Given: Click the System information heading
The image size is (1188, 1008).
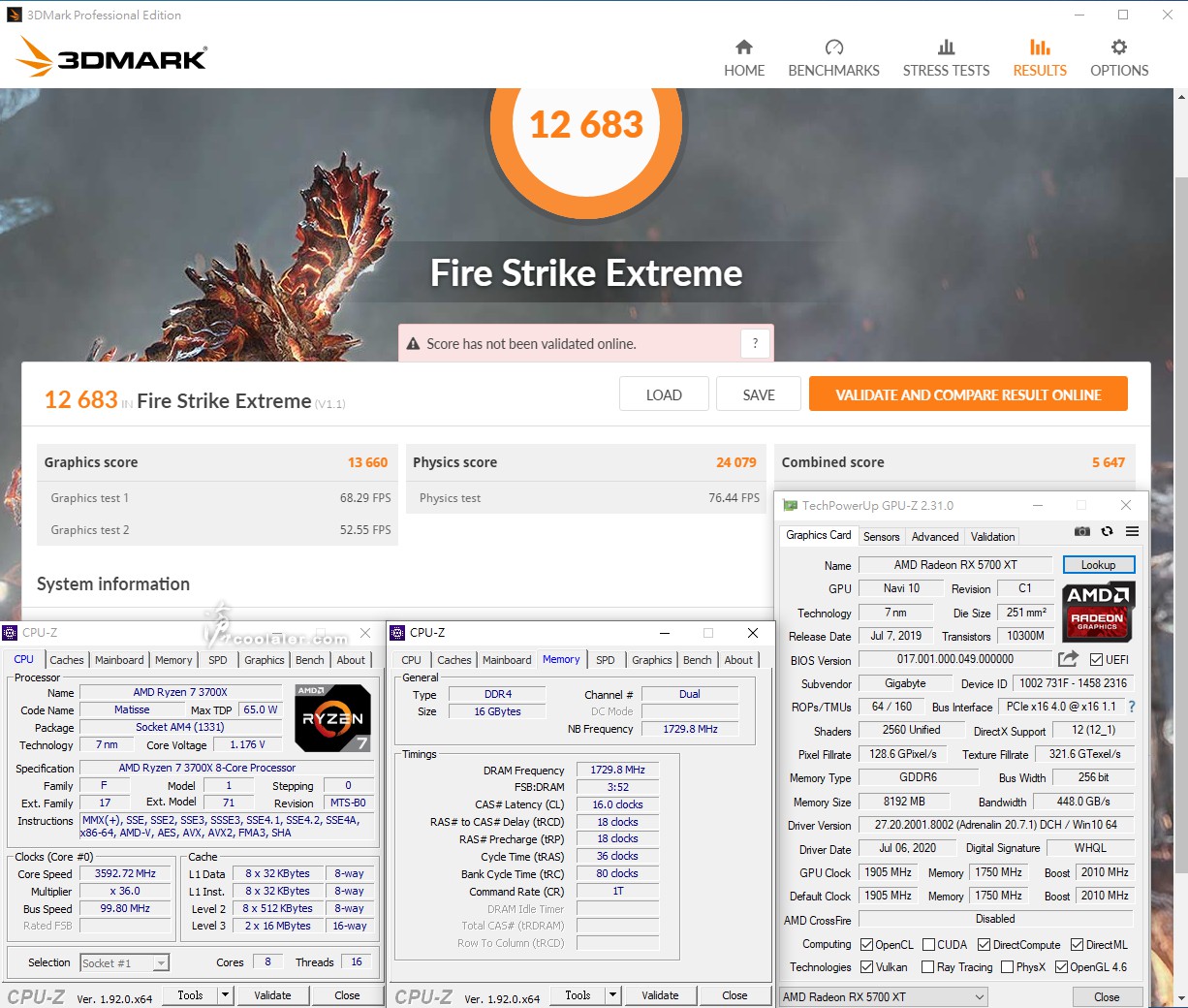Looking at the screenshot, I should pos(113,583).
